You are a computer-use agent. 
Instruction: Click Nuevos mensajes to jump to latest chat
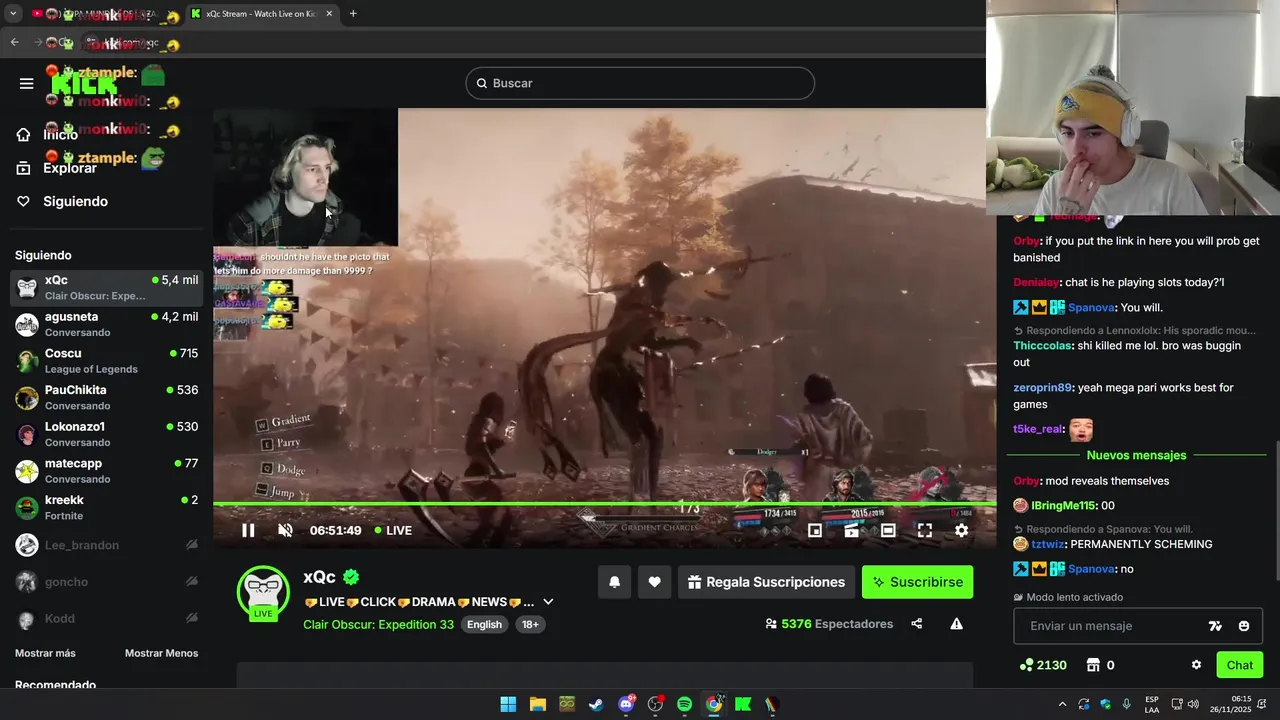1136,455
